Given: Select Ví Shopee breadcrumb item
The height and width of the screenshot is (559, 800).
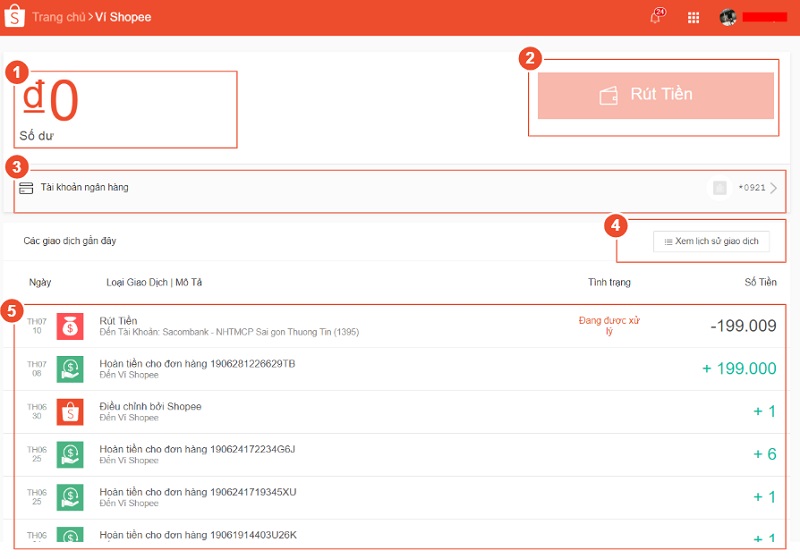Looking at the screenshot, I should click(x=123, y=17).
